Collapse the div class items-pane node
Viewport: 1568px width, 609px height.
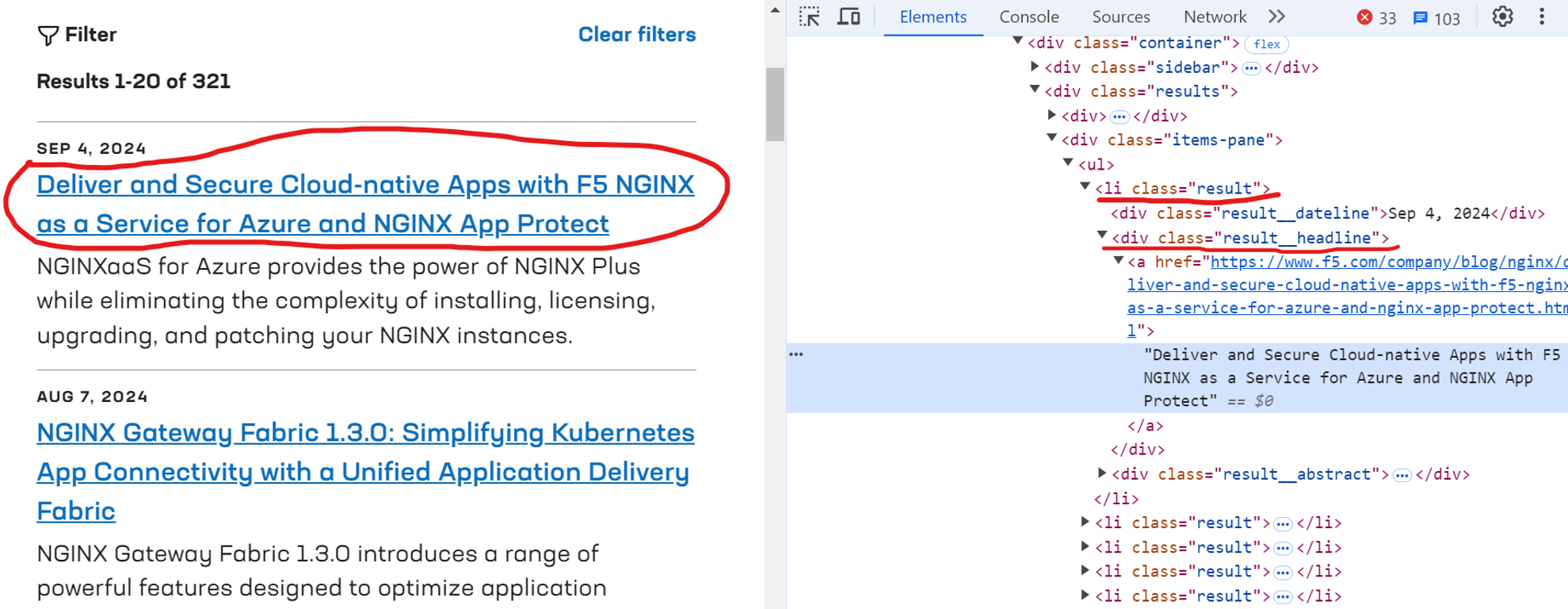[1051, 139]
